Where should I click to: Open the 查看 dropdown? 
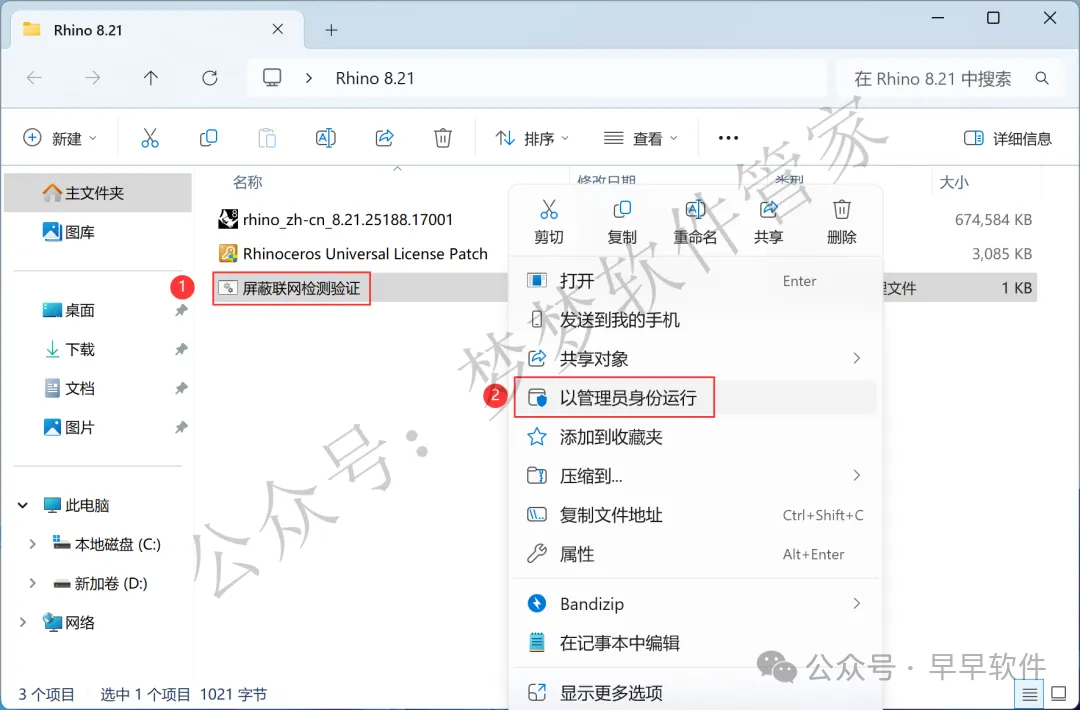(x=641, y=138)
